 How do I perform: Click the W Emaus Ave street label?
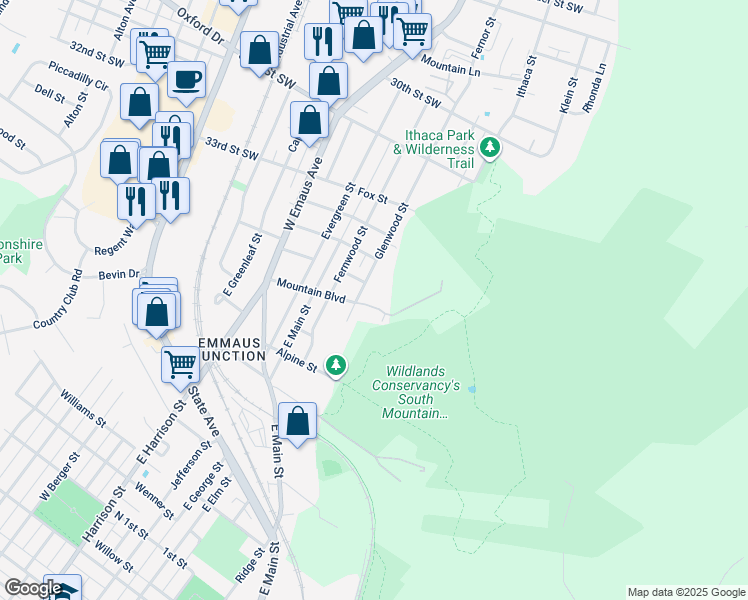303,194
